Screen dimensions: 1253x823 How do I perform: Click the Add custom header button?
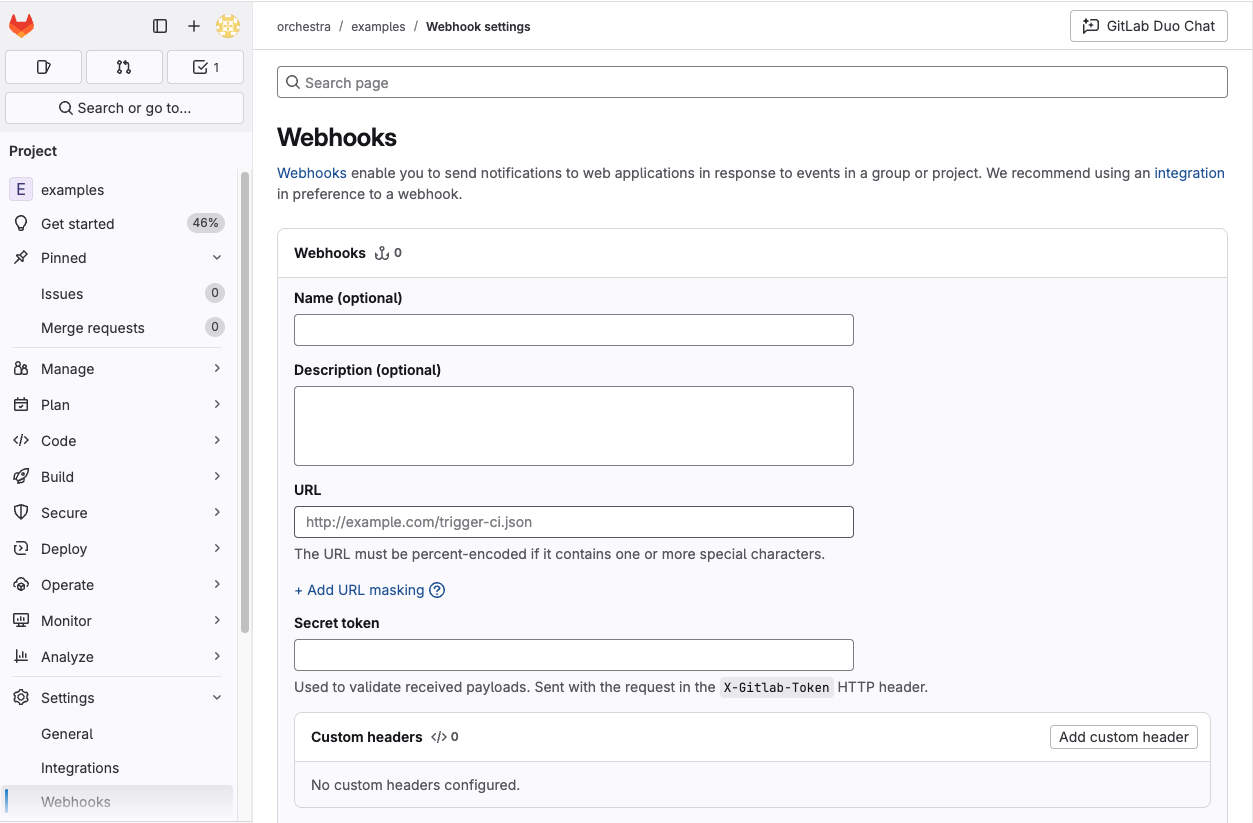click(x=1123, y=737)
